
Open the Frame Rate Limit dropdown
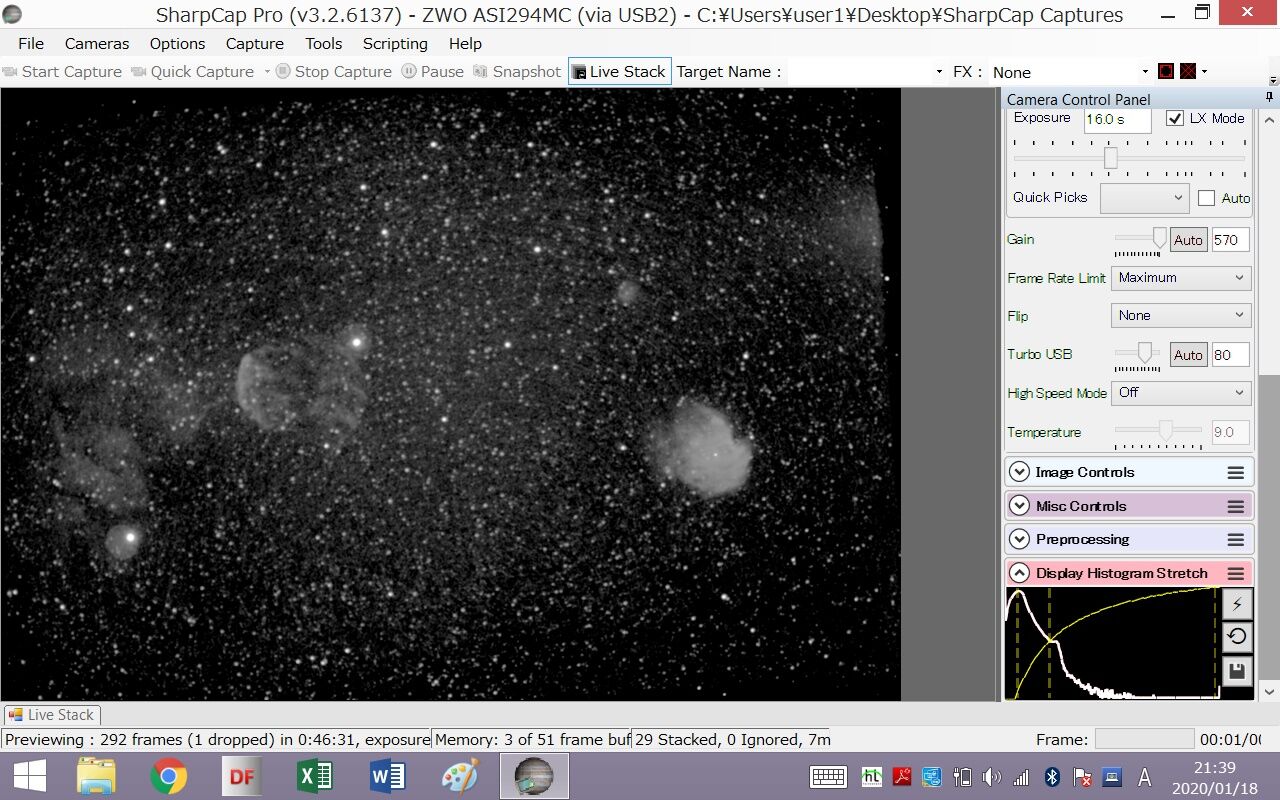click(x=1181, y=278)
